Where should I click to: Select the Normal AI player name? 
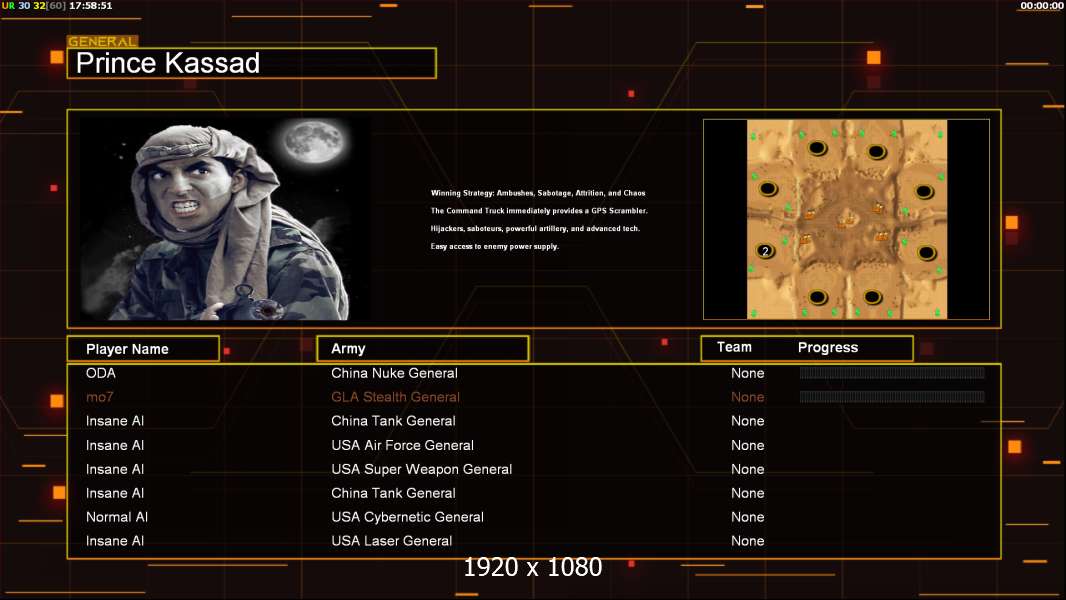(117, 517)
